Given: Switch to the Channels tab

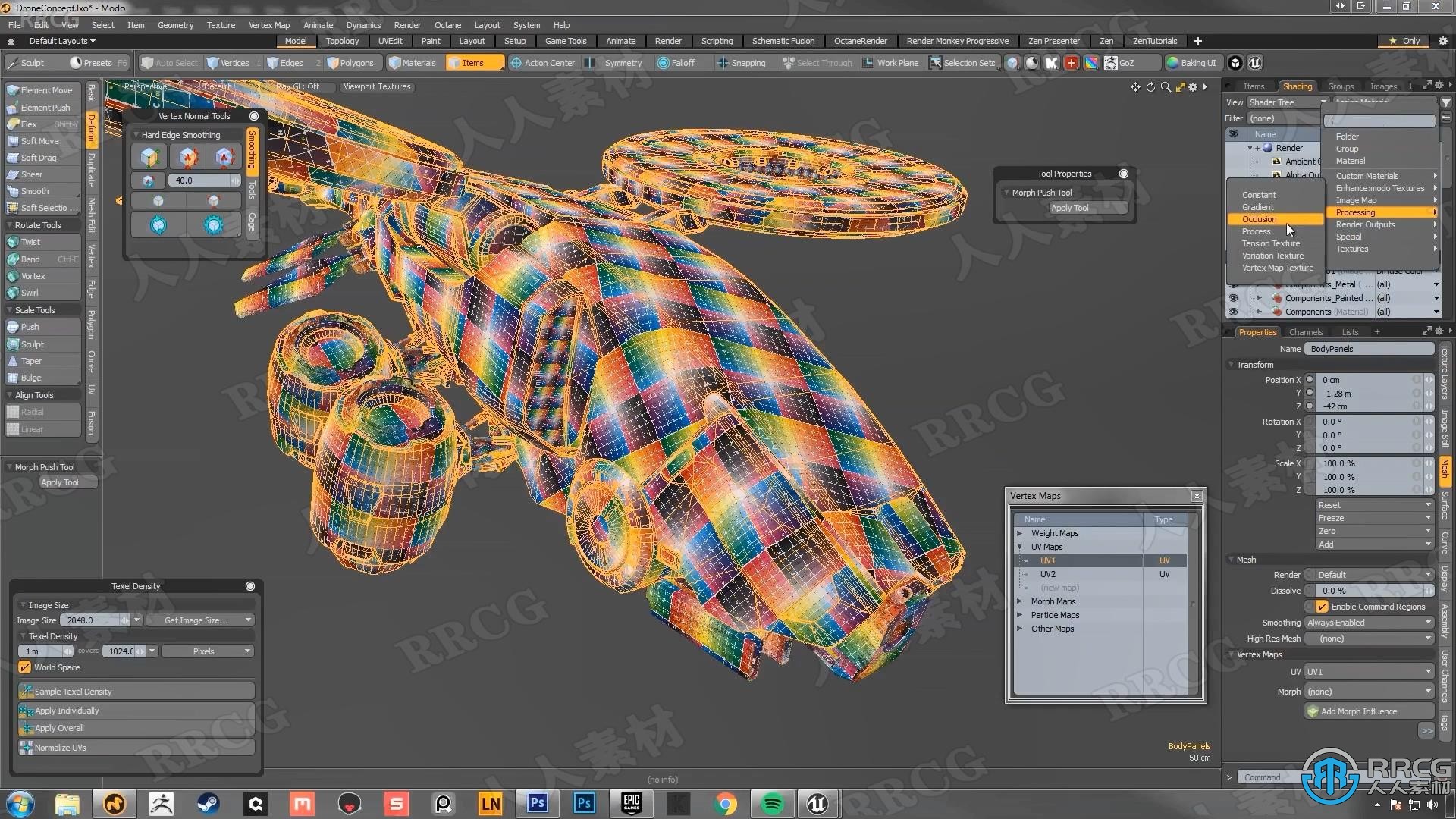Looking at the screenshot, I should point(1305,332).
